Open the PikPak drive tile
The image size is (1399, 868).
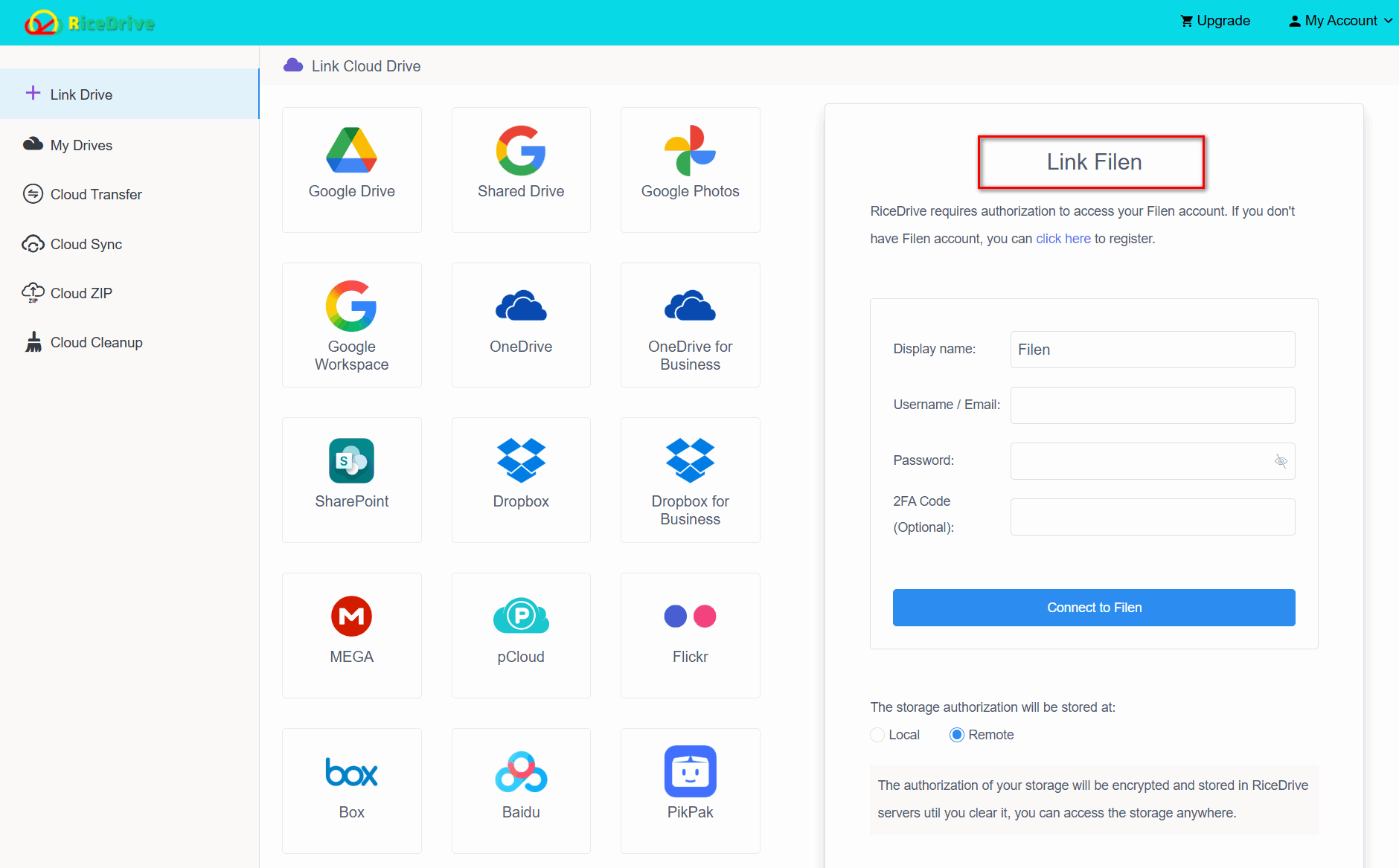[x=690, y=791]
